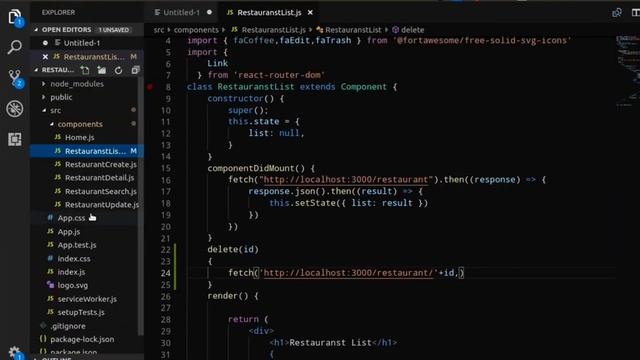
Task: Open the App.test.js file
Action: [x=77, y=245]
